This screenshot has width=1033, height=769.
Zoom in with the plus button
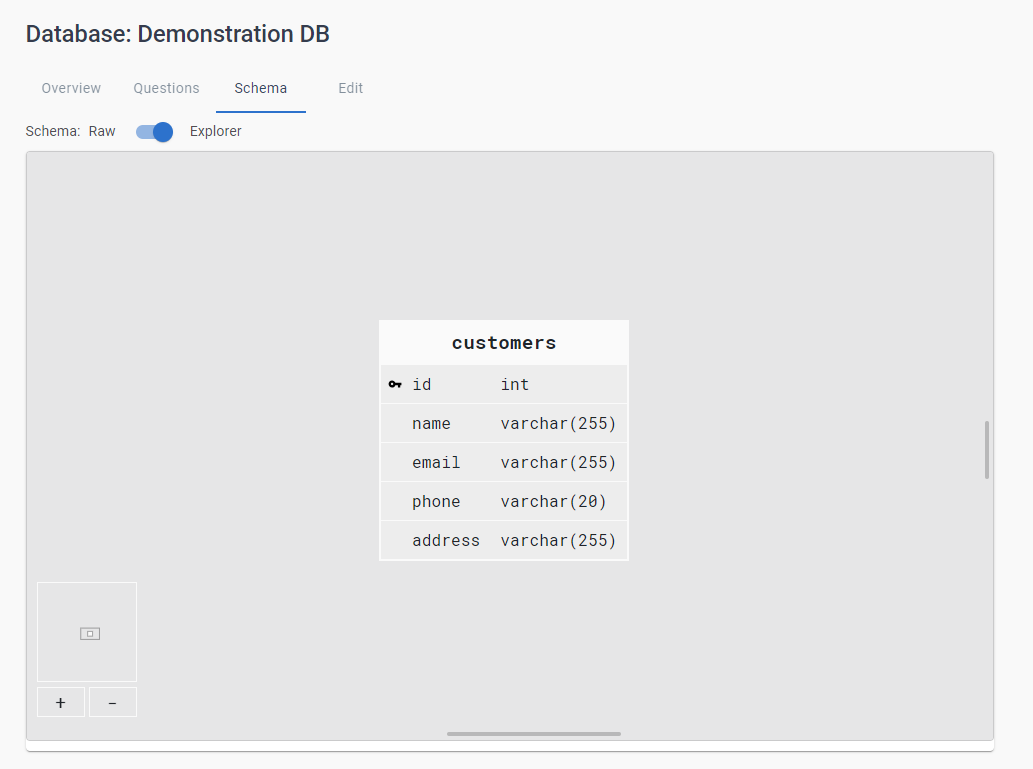point(61,703)
